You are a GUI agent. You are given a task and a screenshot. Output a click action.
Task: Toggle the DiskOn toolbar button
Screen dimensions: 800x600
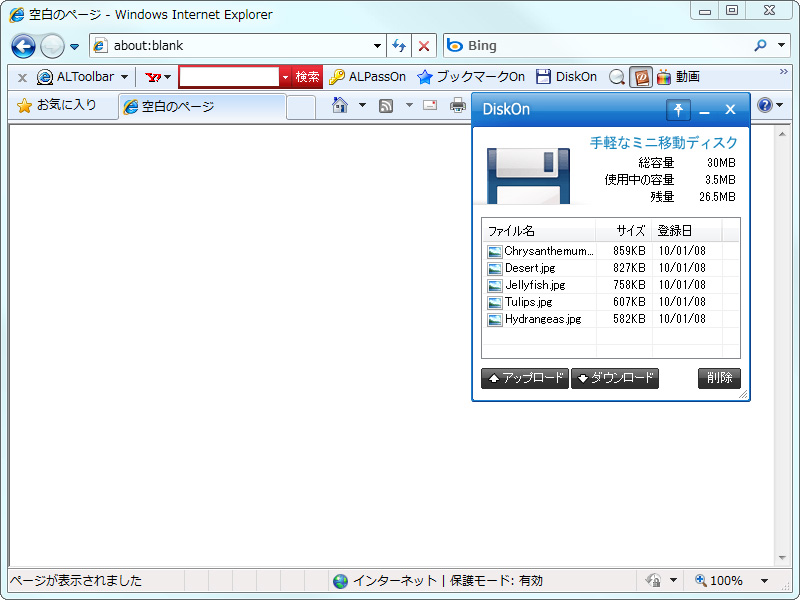566,77
